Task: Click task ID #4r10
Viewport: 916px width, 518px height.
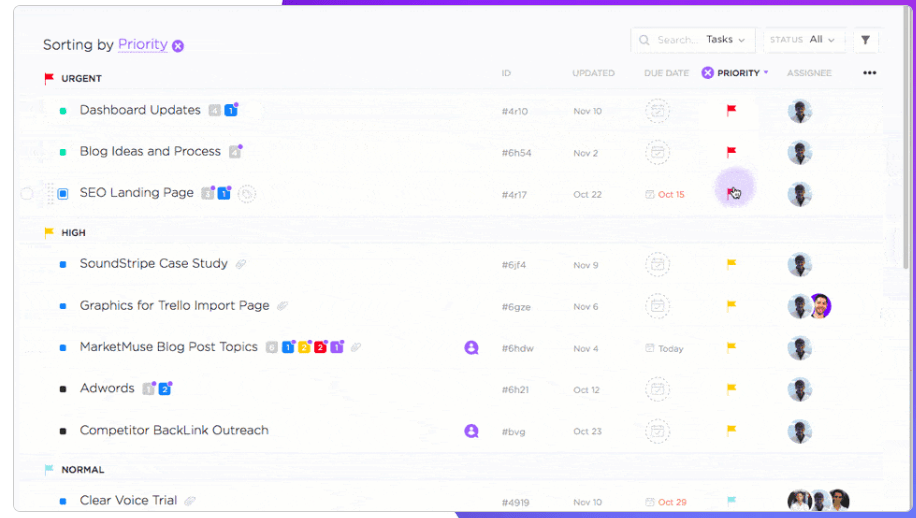Action: pyautogui.click(x=515, y=112)
